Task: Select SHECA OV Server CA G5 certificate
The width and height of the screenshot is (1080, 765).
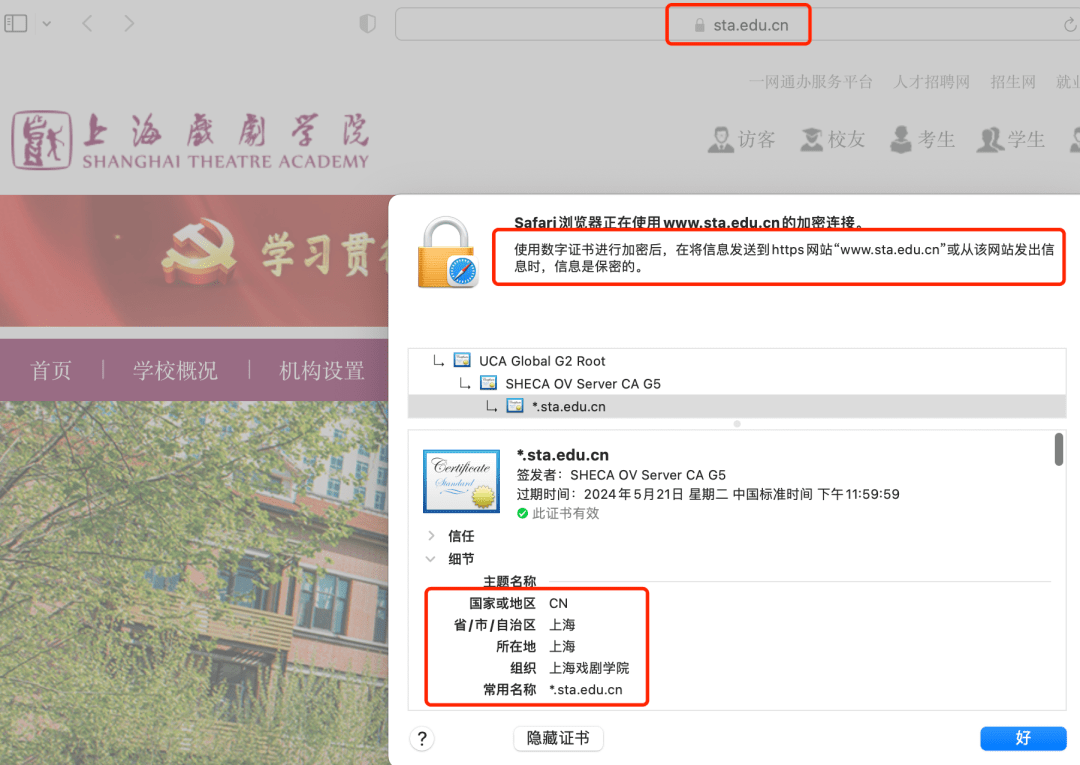Action: click(582, 383)
